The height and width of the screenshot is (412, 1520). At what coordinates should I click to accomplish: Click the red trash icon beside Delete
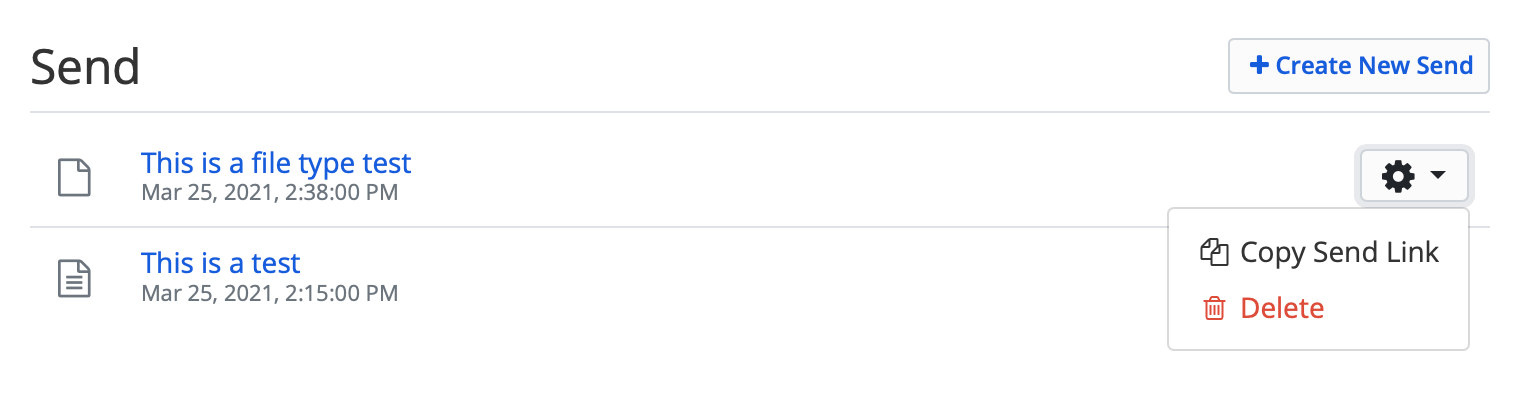(x=1214, y=308)
